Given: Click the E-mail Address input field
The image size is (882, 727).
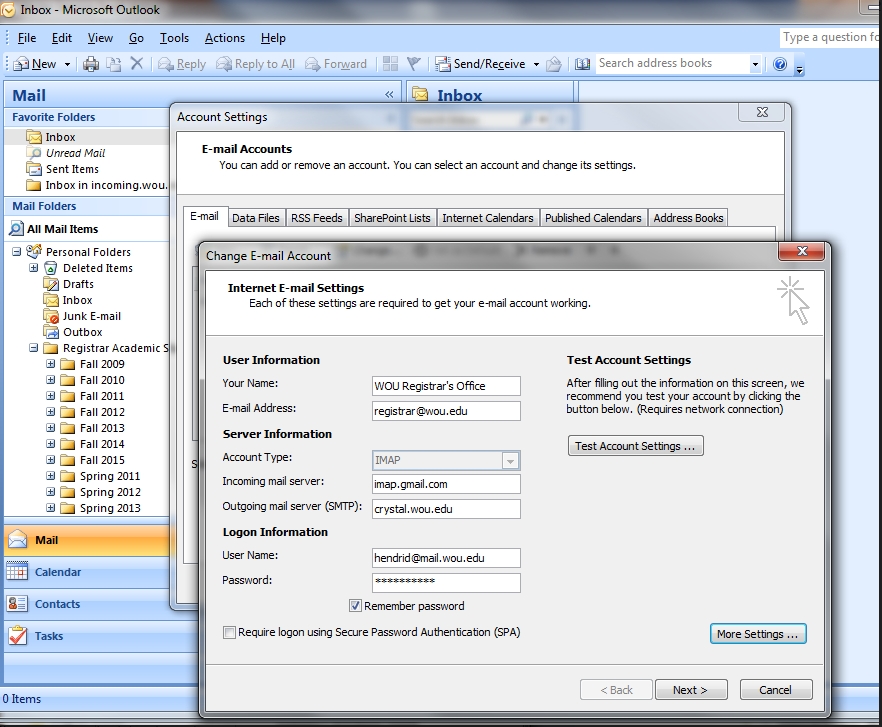Looking at the screenshot, I should point(446,411).
